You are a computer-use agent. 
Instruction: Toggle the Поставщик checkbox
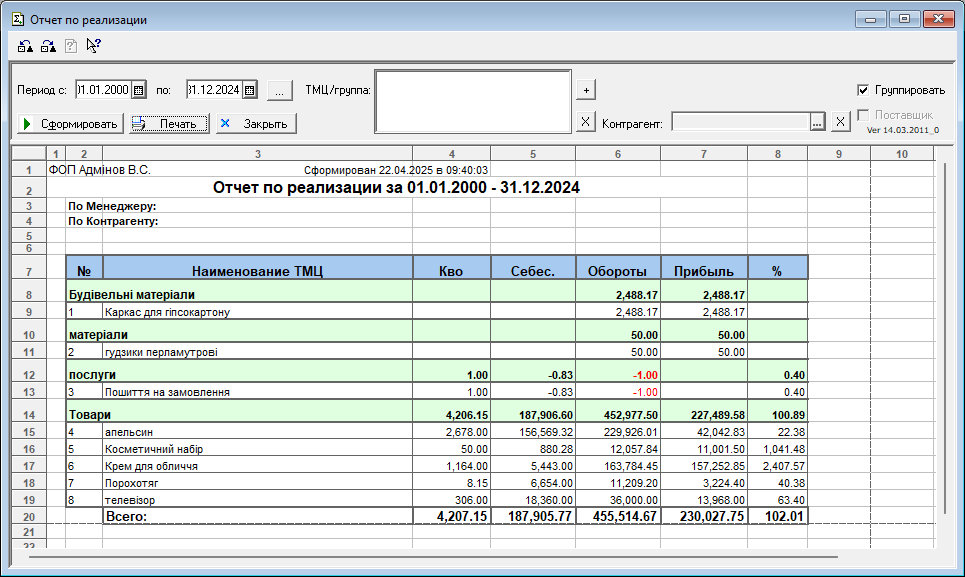click(x=863, y=115)
